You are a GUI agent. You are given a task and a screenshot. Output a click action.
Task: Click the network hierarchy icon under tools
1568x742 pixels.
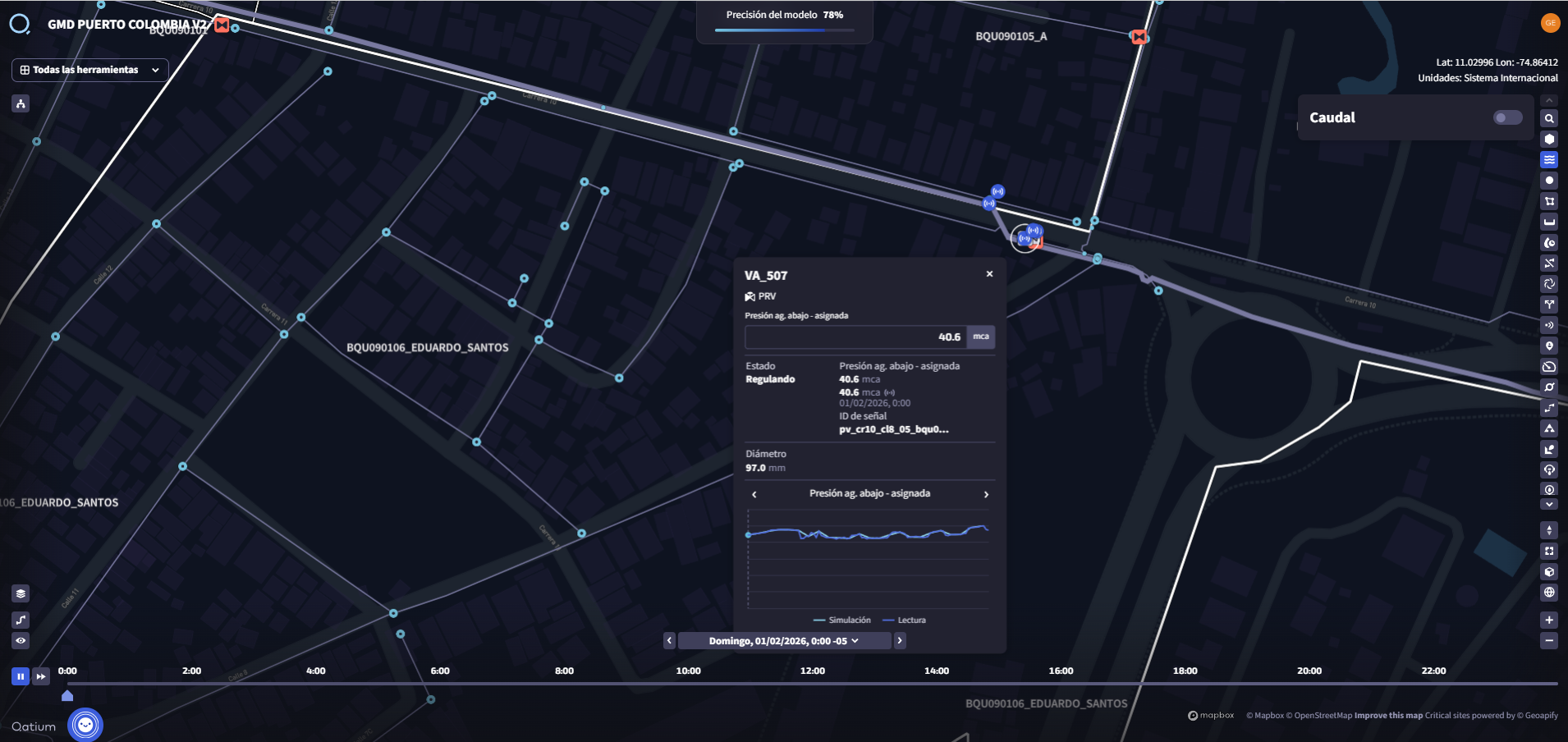tap(21, 103)
